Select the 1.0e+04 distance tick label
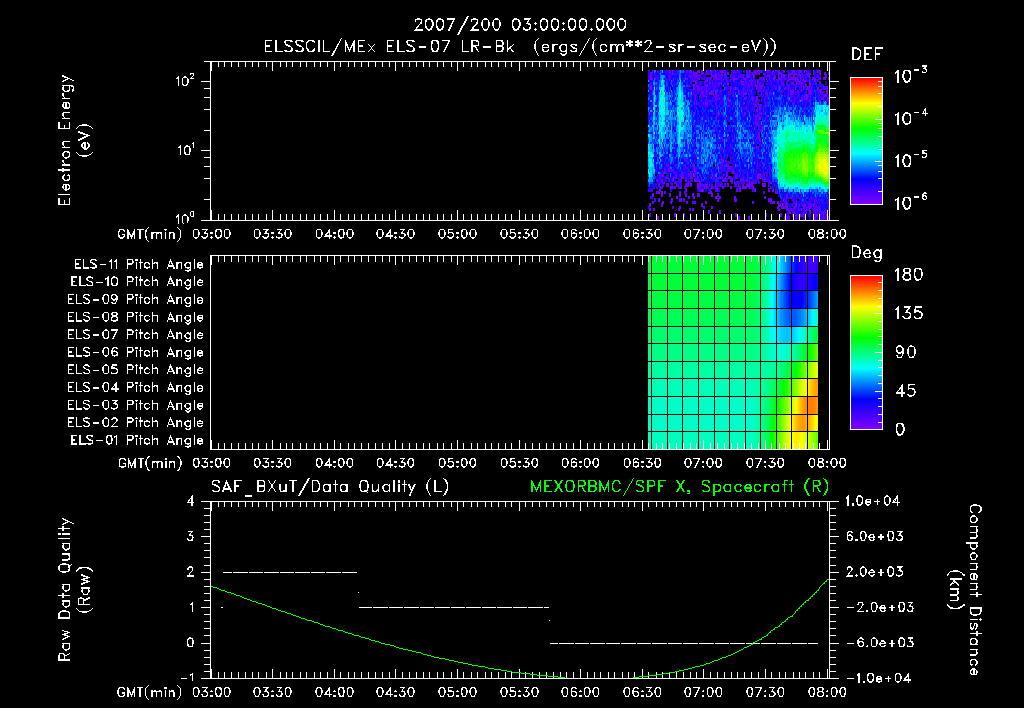 point(872,501)
